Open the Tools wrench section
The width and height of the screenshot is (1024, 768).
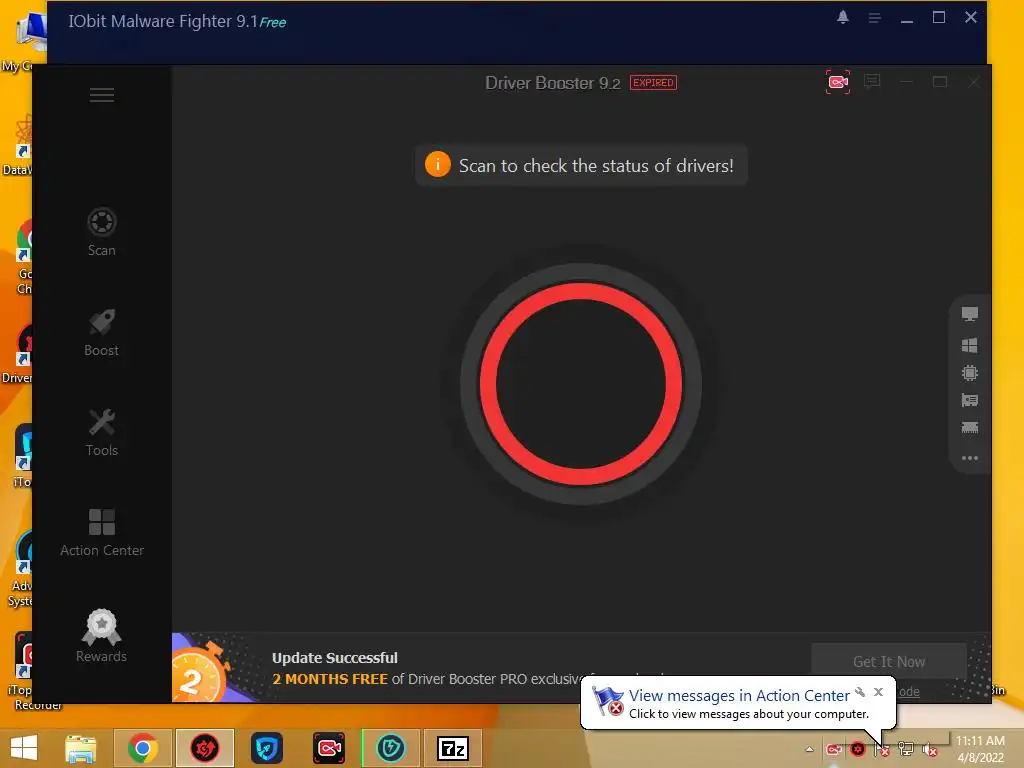point(102,432)
